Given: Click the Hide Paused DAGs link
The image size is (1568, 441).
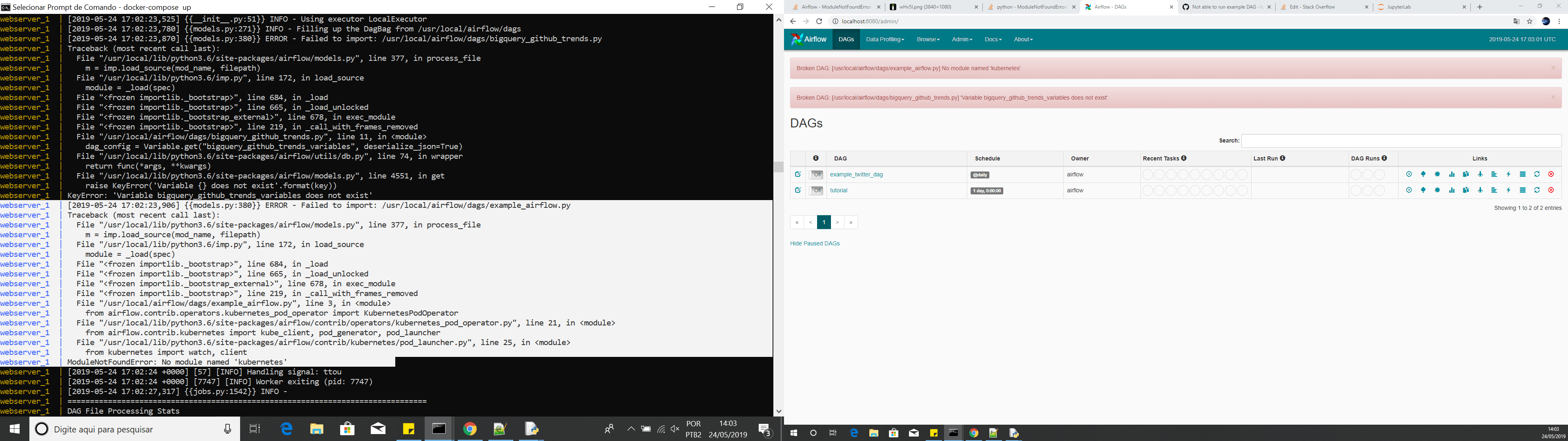Looking at the screenshot, I should (815, 244).
